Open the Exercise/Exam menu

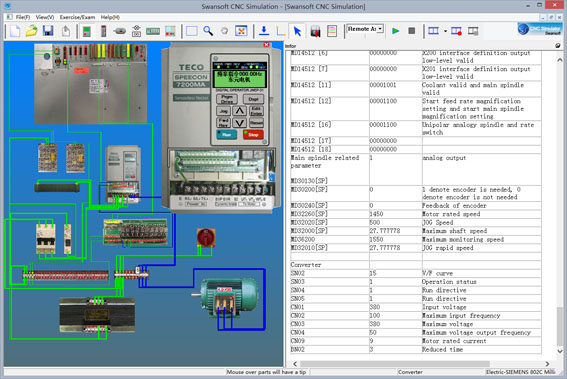(x=77, y=17)
